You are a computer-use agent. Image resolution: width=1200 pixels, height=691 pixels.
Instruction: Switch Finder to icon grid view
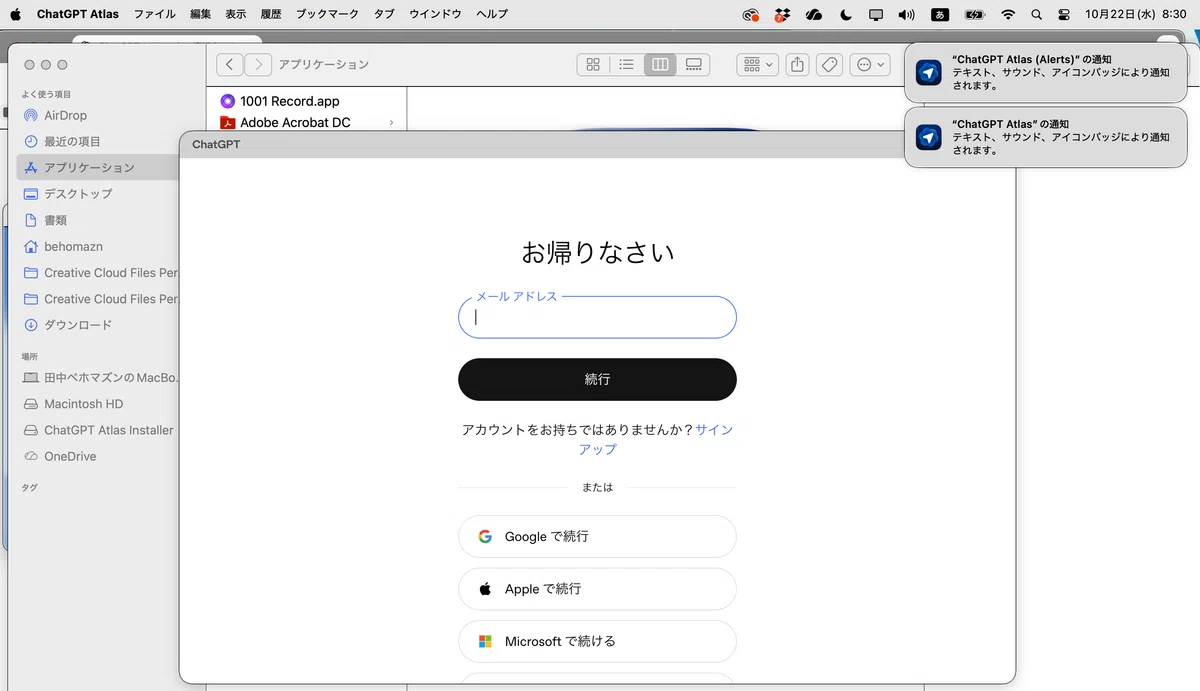[593, 64]
